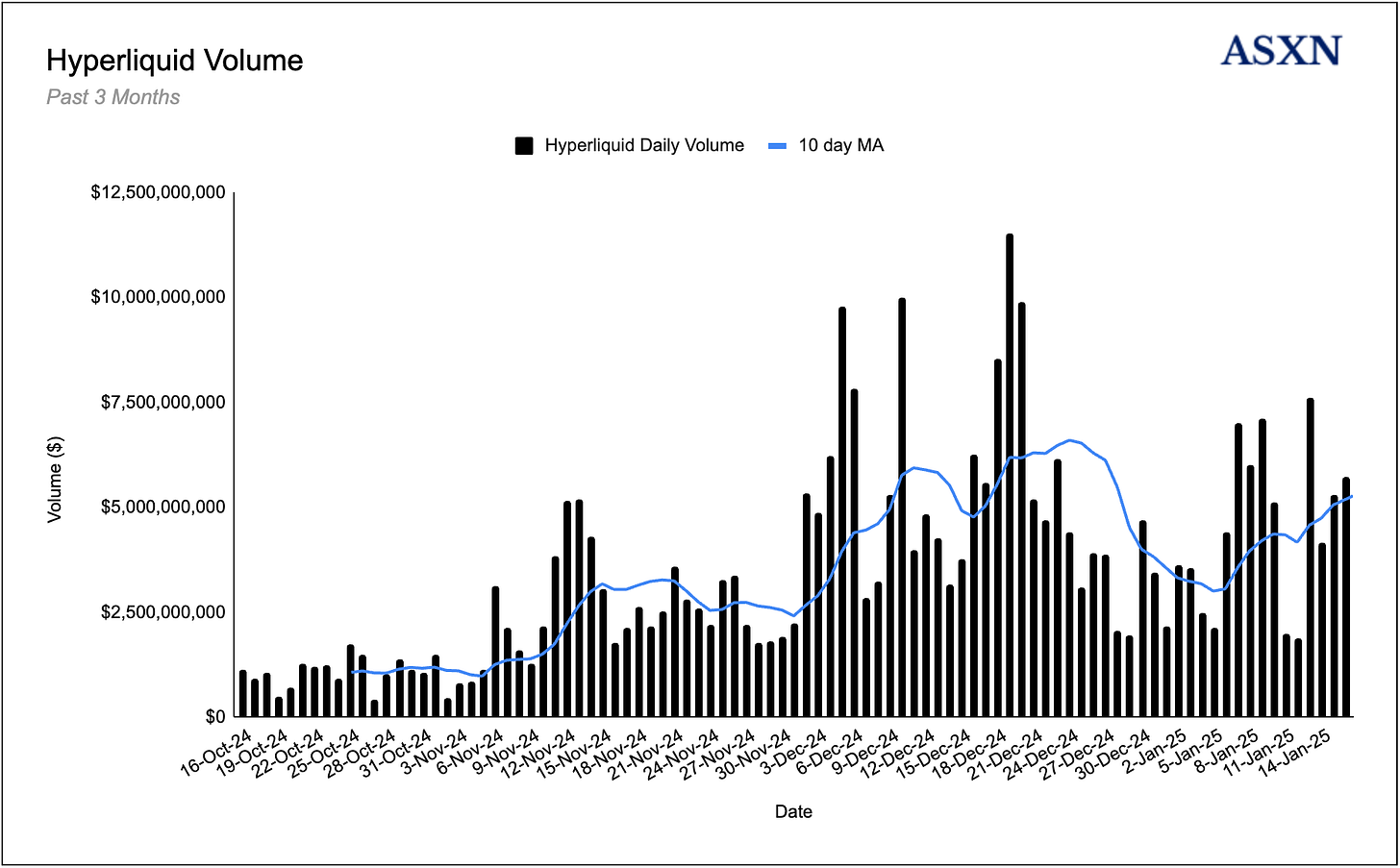Click the '$2,500,000,000' axis label
Image resolution: width=1400 pixels, height=868 pixels.
163,612
